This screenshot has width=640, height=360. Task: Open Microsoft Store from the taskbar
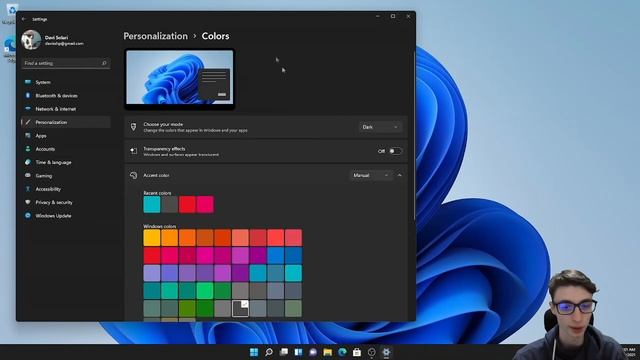[357, 352]
